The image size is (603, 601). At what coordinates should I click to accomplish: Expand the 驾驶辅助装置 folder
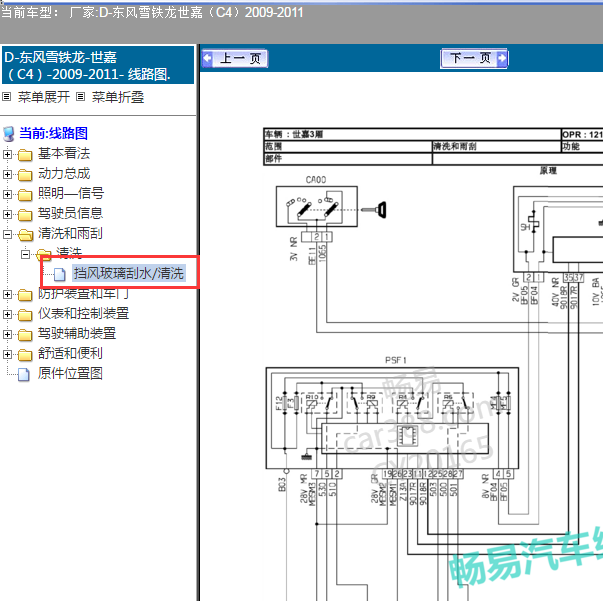7,334
